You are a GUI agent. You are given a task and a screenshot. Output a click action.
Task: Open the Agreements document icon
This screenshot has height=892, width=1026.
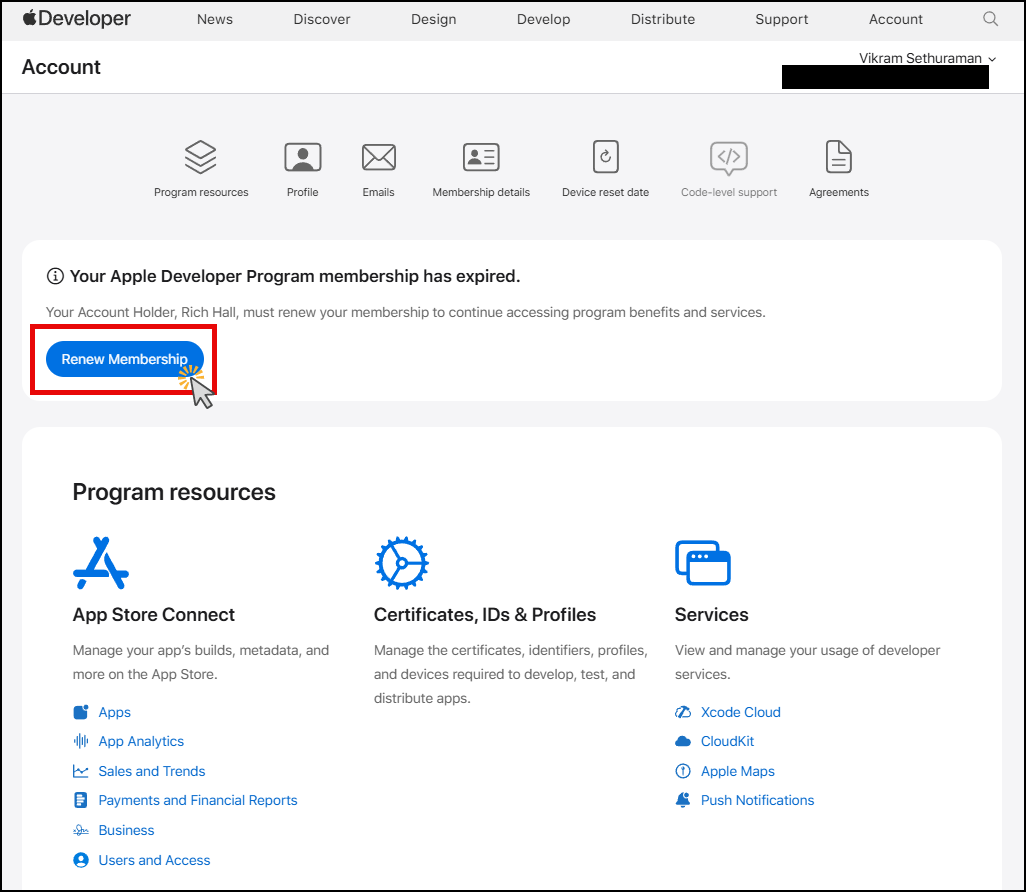click(838, 157)
